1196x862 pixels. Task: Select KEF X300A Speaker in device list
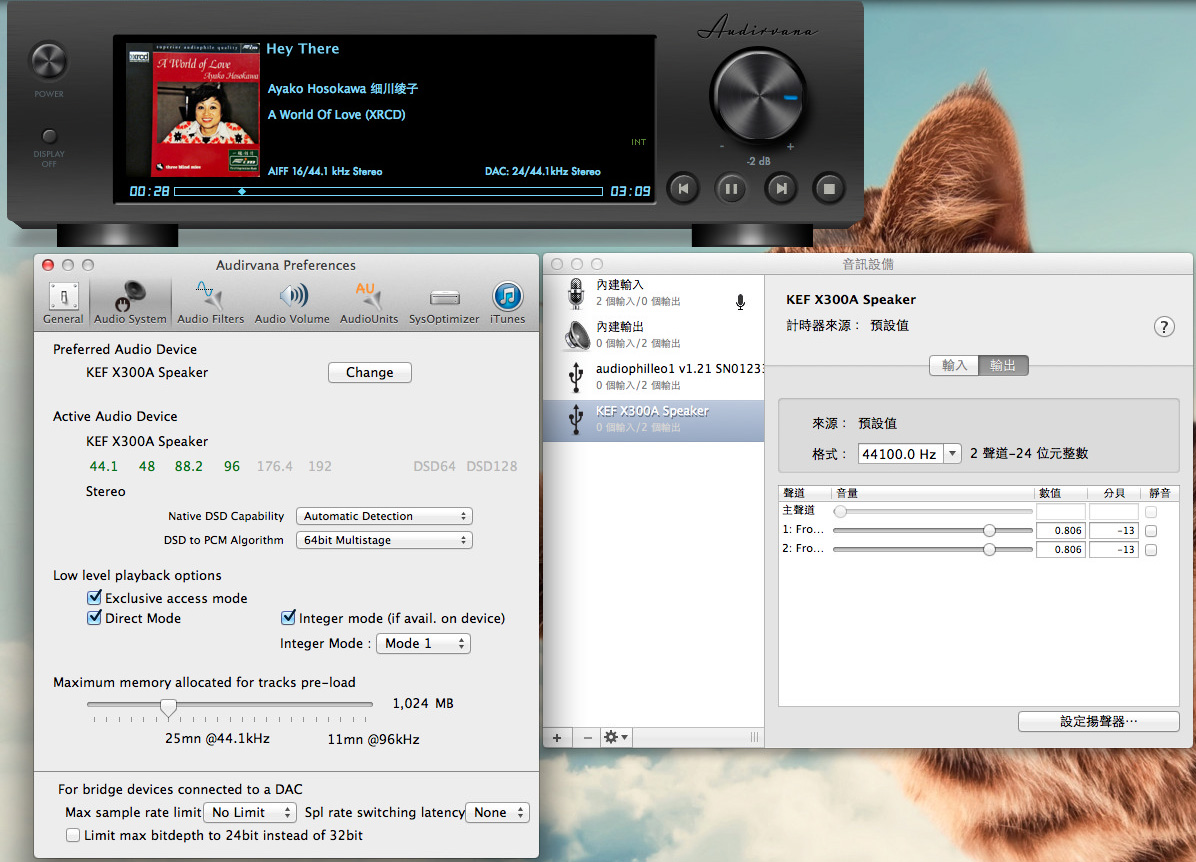[x=654, y=420]
